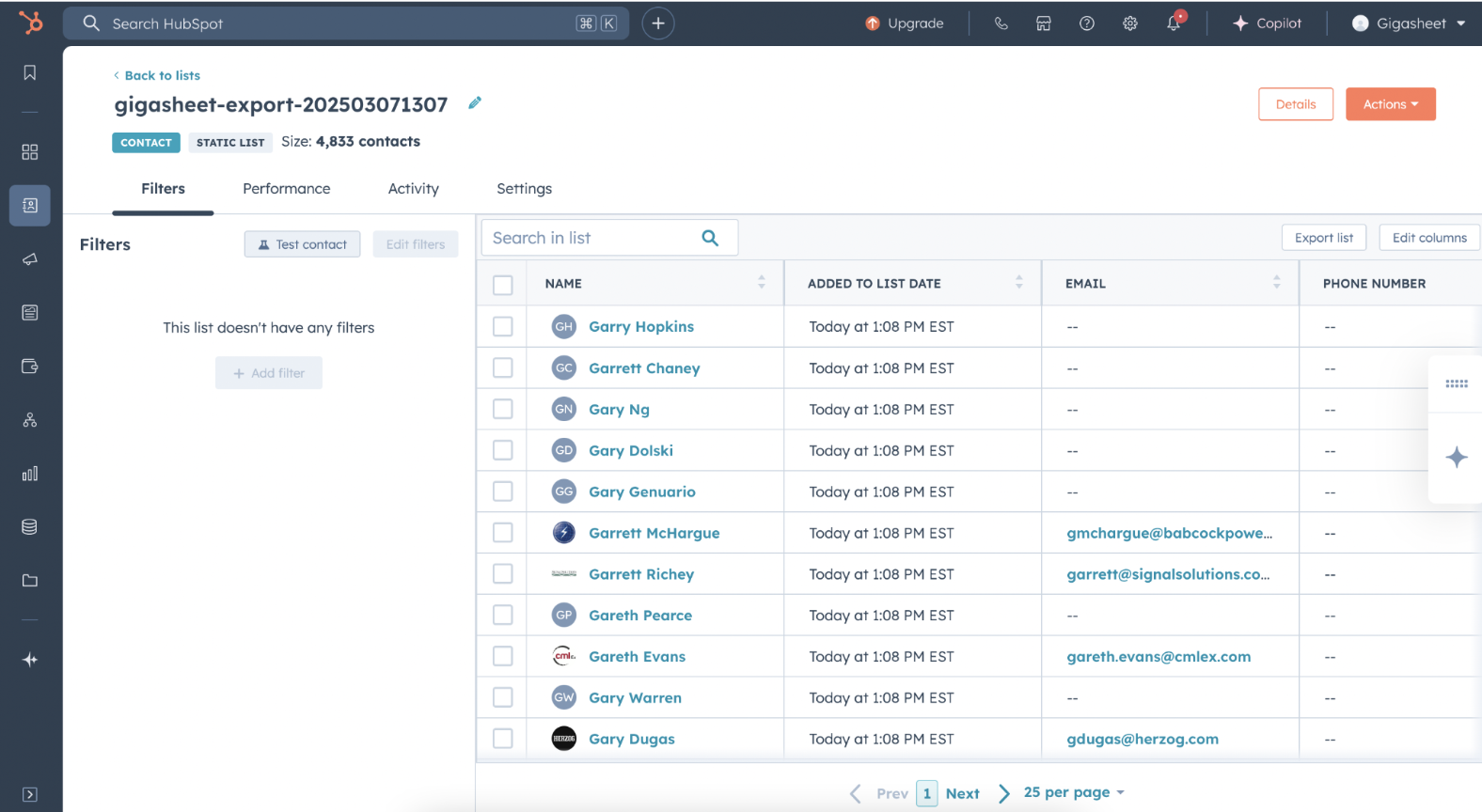
Task: Click the Back to lists link
Action: coord(157,75)
